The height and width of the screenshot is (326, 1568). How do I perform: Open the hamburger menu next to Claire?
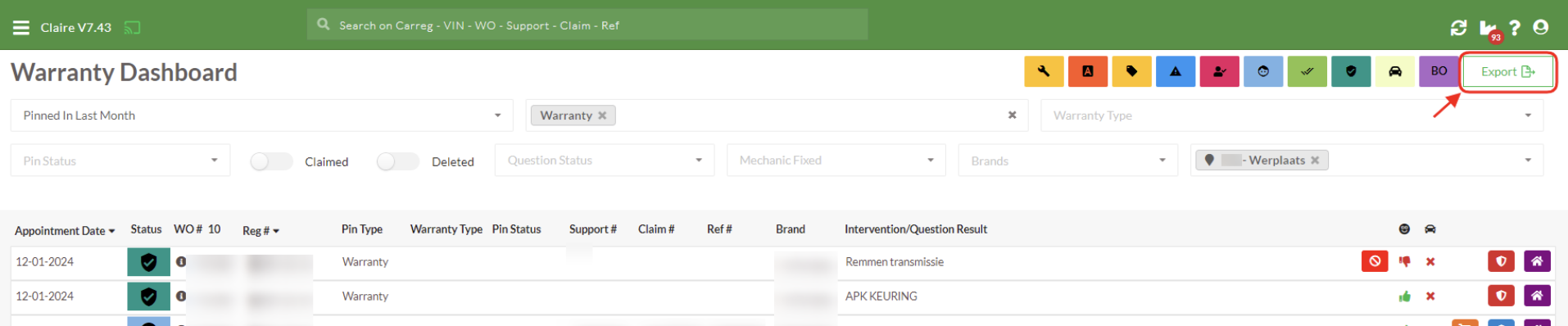point(21,27)
